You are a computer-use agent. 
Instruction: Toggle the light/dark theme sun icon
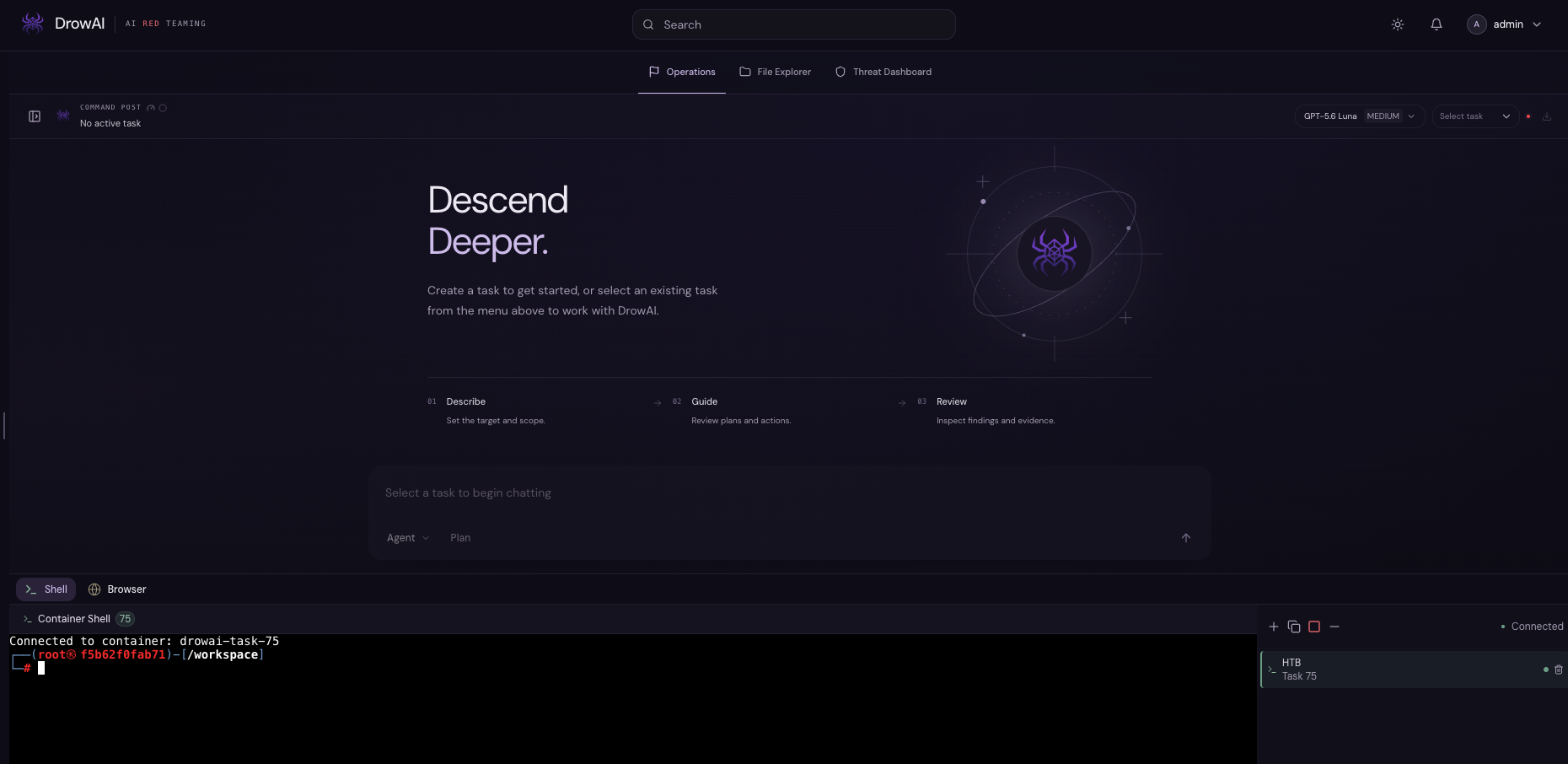point(1398,24)
